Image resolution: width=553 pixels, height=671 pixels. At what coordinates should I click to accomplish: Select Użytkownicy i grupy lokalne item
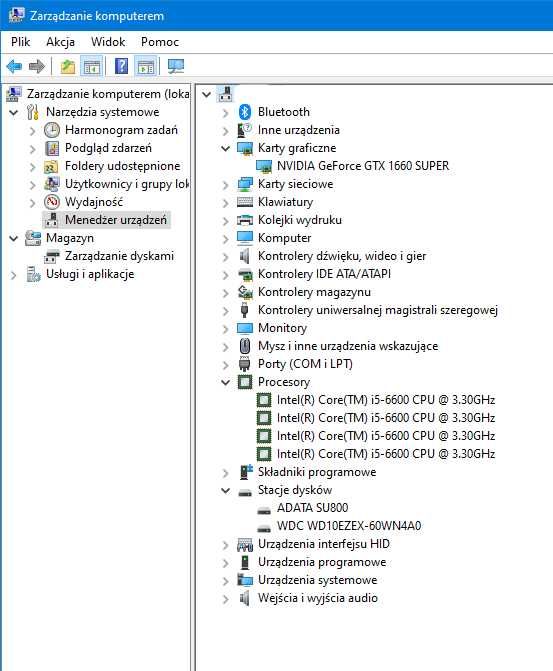tap(127, 184)
